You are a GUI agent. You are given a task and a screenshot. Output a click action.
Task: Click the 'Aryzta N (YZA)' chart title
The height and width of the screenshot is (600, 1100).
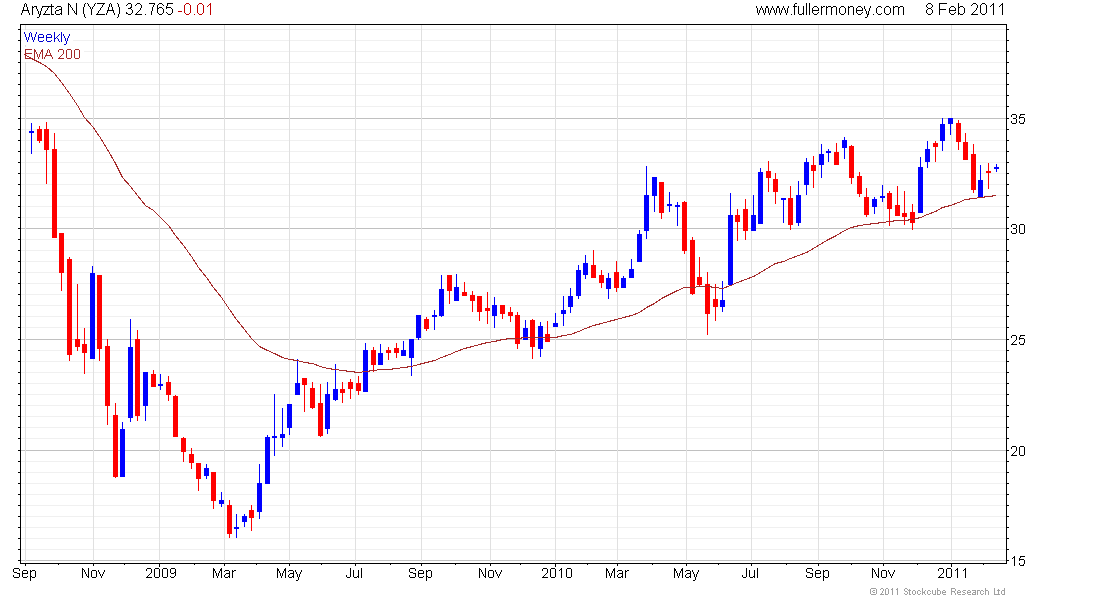tap(71, 10)
